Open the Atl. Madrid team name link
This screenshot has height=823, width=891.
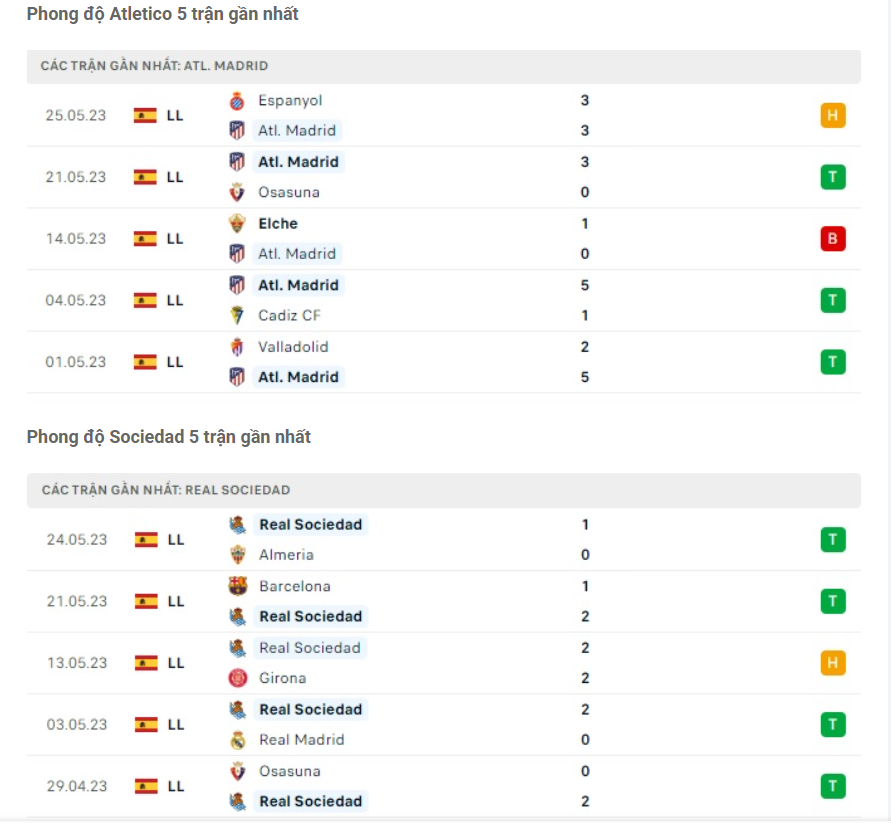pyautogui.click(x=297, y=130)
